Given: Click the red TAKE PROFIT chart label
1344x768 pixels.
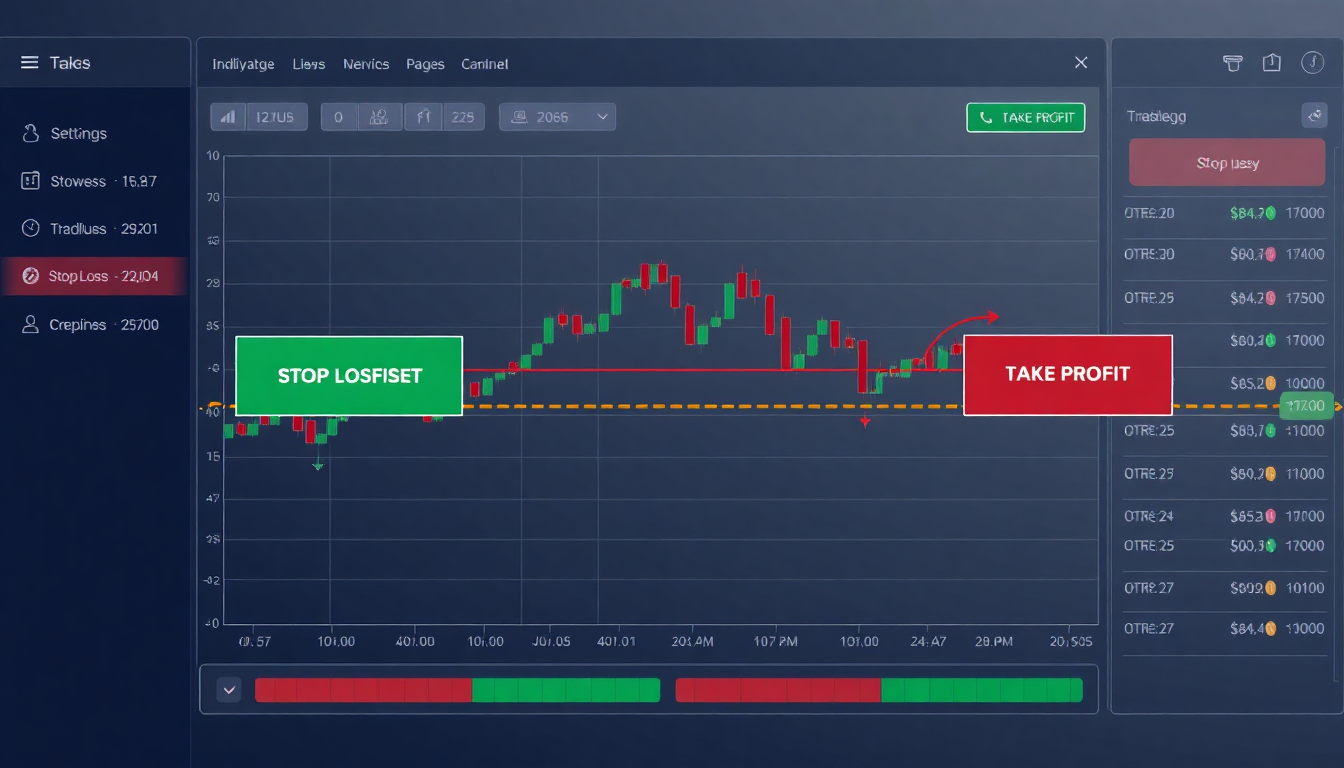Looking at the screenshot, I should click(1067, 374).
